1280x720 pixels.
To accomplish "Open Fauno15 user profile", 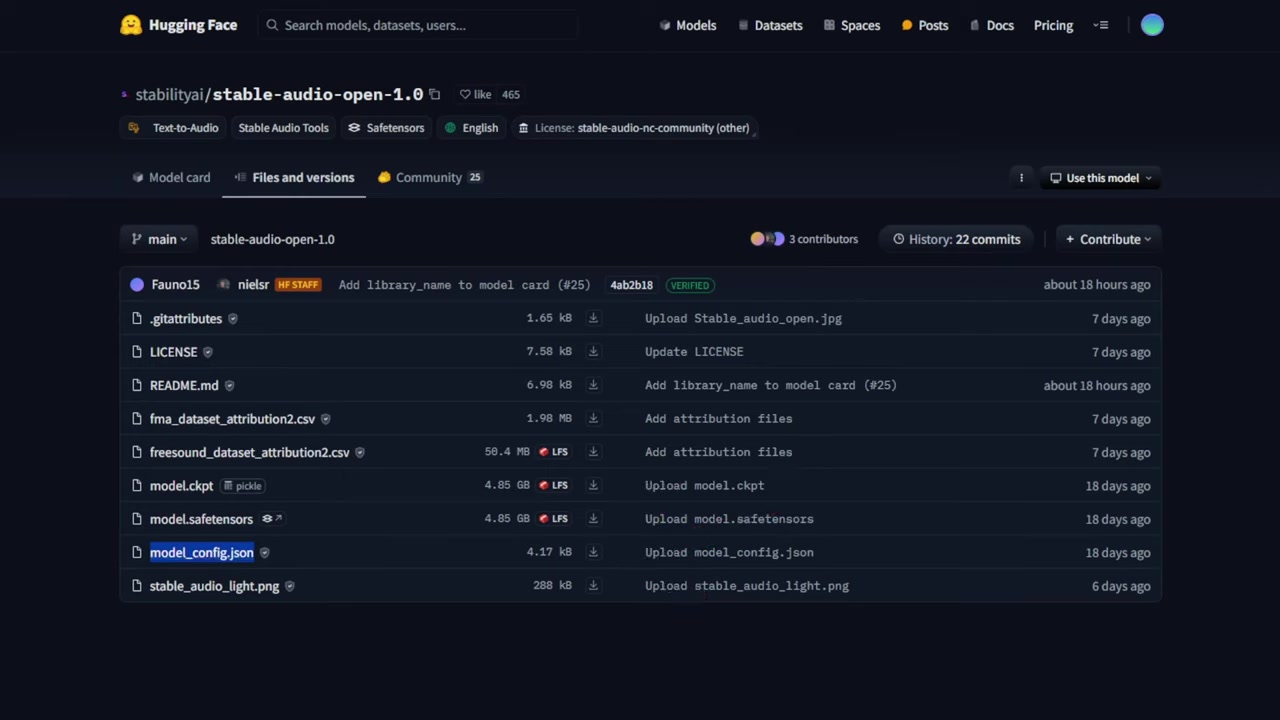I will point(165,285).
